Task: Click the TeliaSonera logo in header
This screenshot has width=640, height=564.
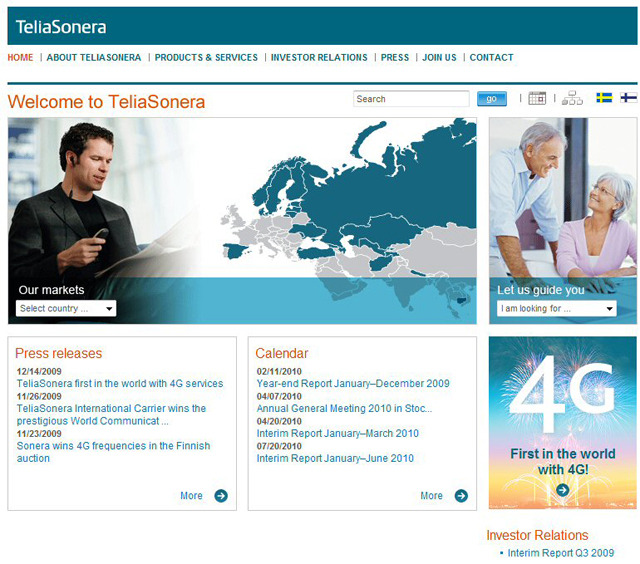Action: tap(61, 27)
